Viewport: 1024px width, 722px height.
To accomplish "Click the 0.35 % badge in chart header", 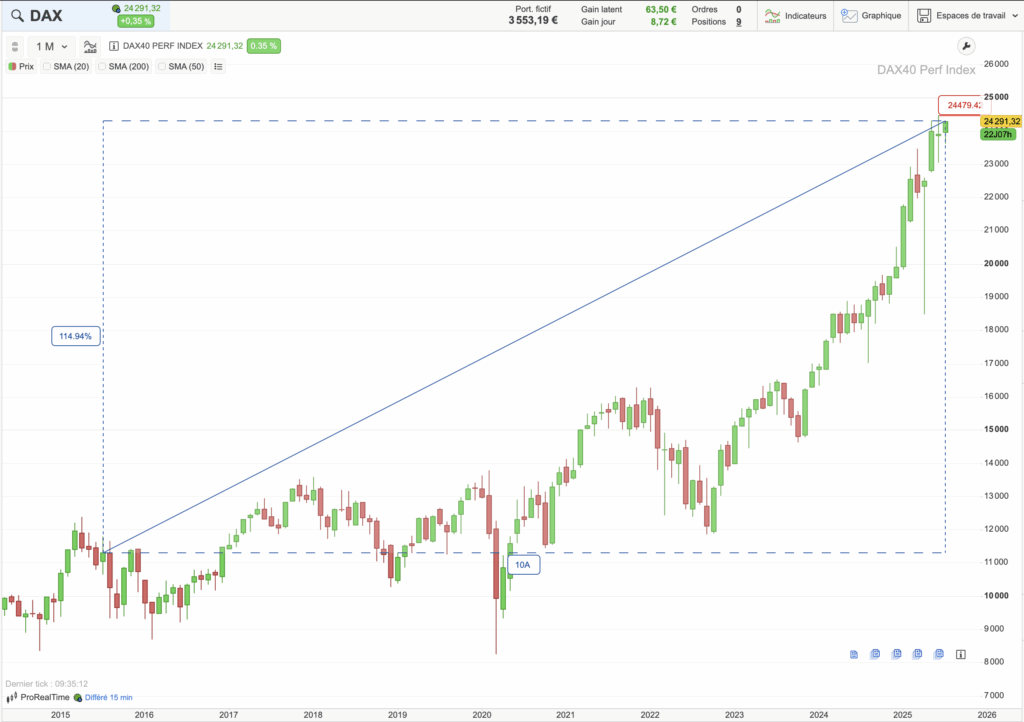I will 264,46.
